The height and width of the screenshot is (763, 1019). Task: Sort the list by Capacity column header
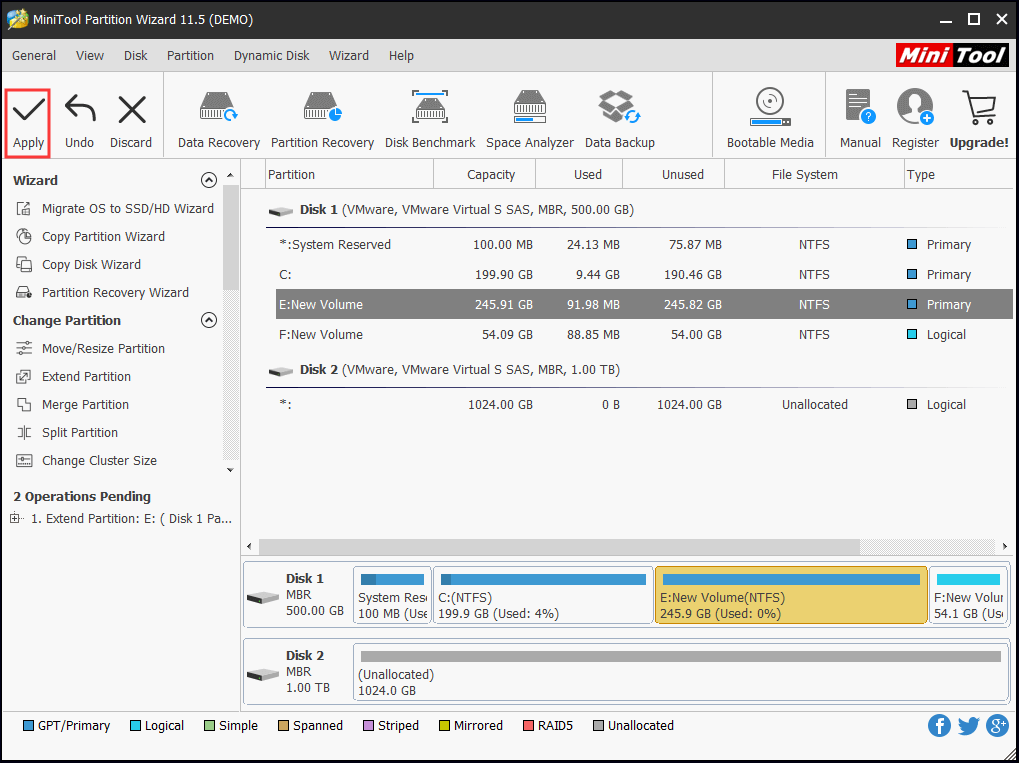tap(490, 175)
